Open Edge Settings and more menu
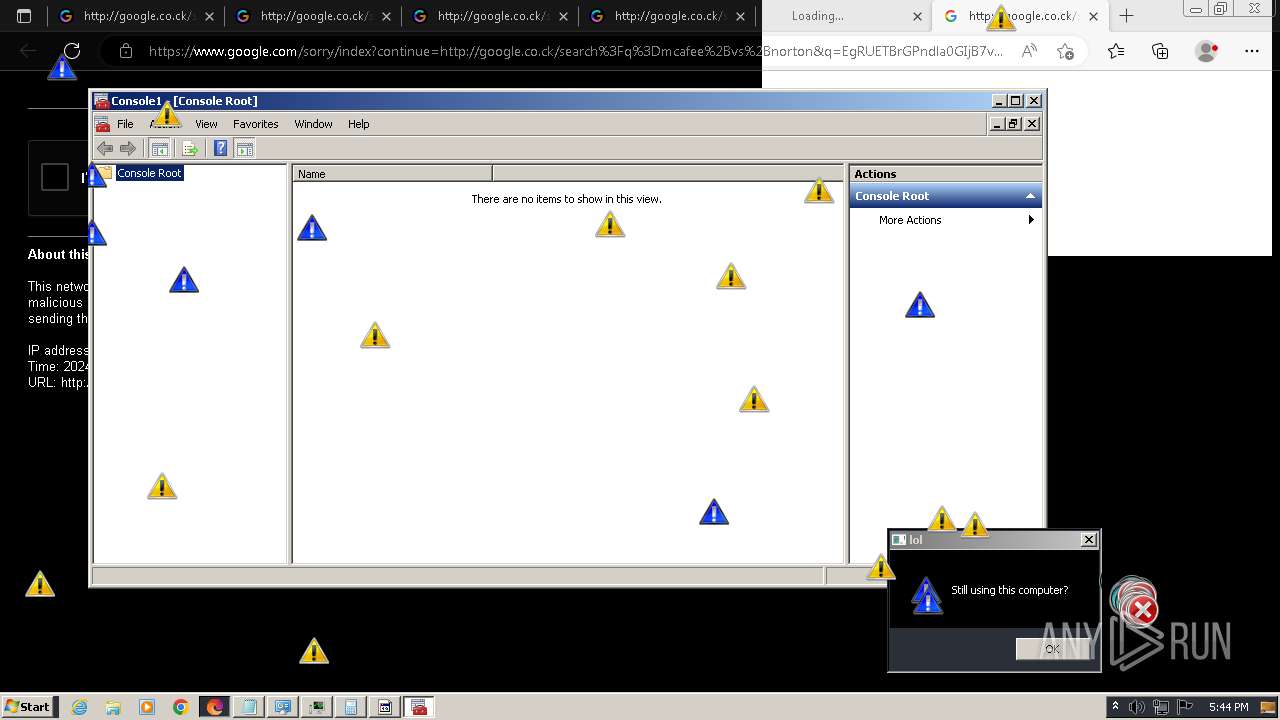The height and width of the screenshot is (720, 1280). pyautogui.click(x=1252, y=51)
